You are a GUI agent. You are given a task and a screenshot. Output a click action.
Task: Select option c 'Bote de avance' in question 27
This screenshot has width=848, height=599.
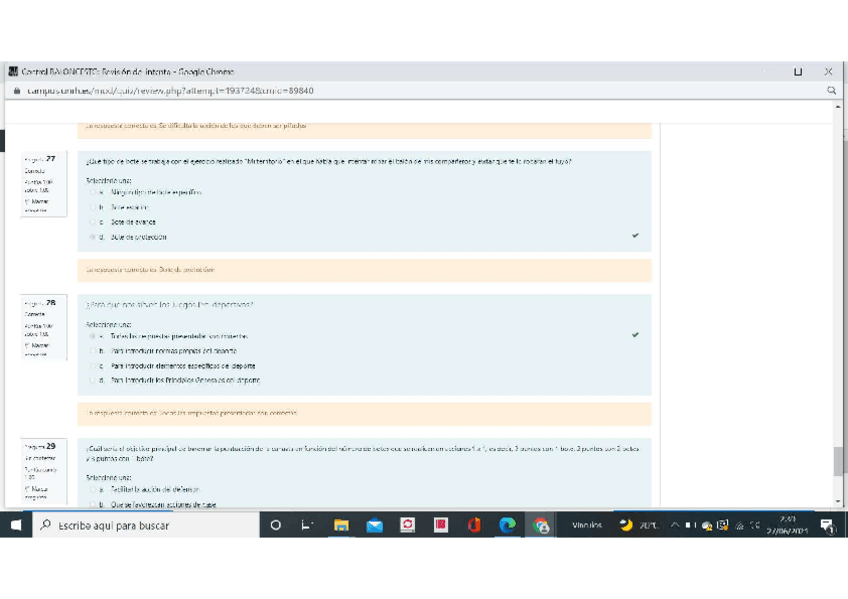[93, 222]
